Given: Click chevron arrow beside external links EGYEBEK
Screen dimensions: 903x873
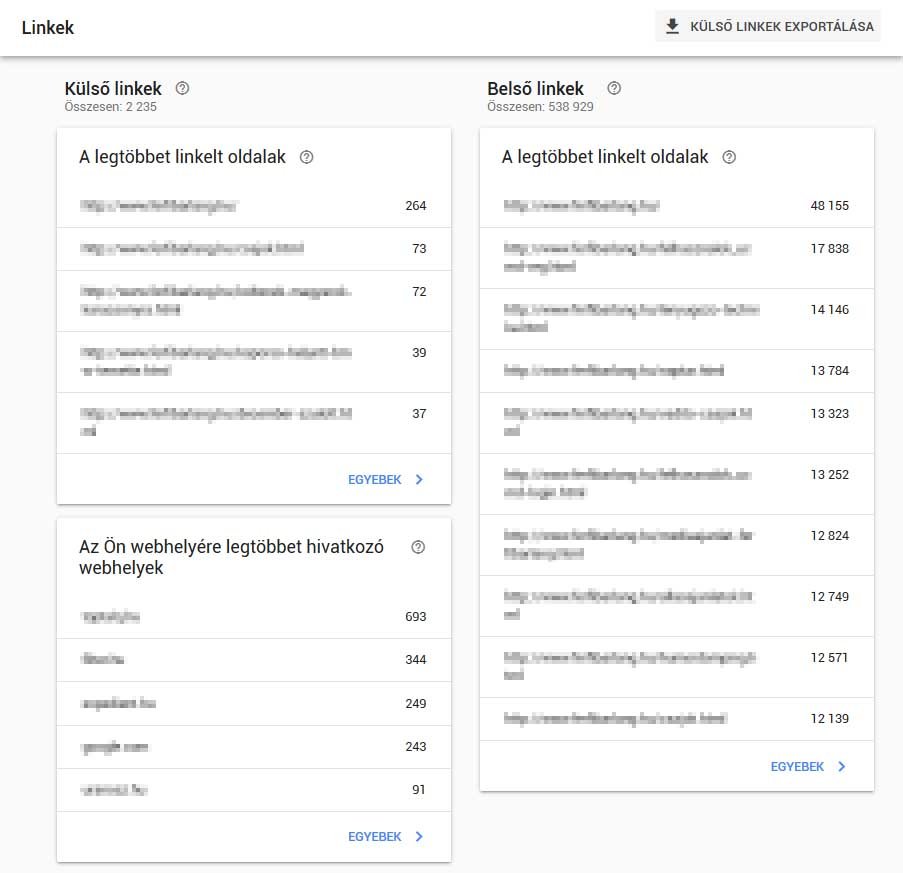Looking at the screenshot, I should point(418,479).
